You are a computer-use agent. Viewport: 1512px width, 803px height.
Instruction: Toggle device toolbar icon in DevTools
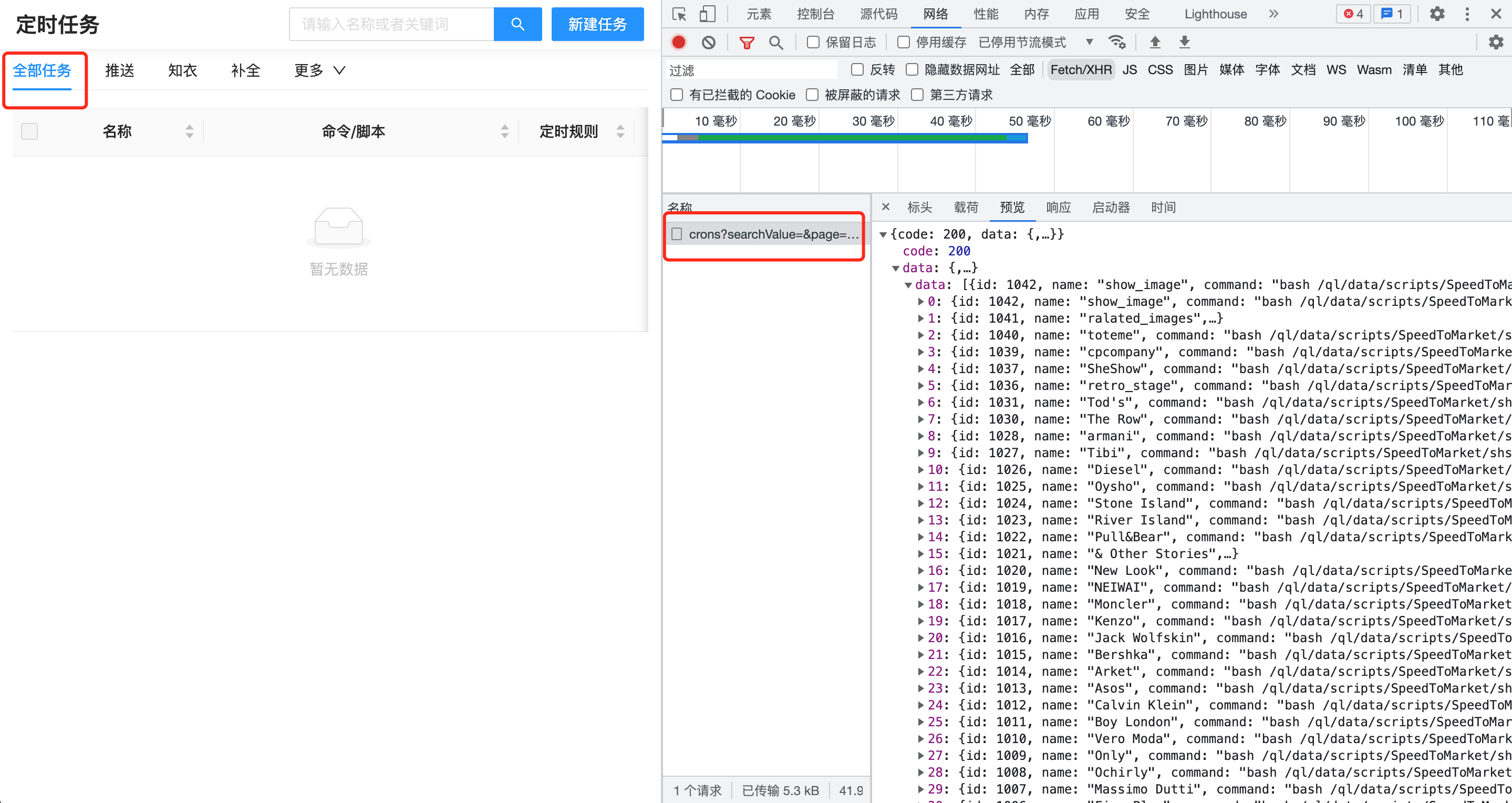(708, 14)
